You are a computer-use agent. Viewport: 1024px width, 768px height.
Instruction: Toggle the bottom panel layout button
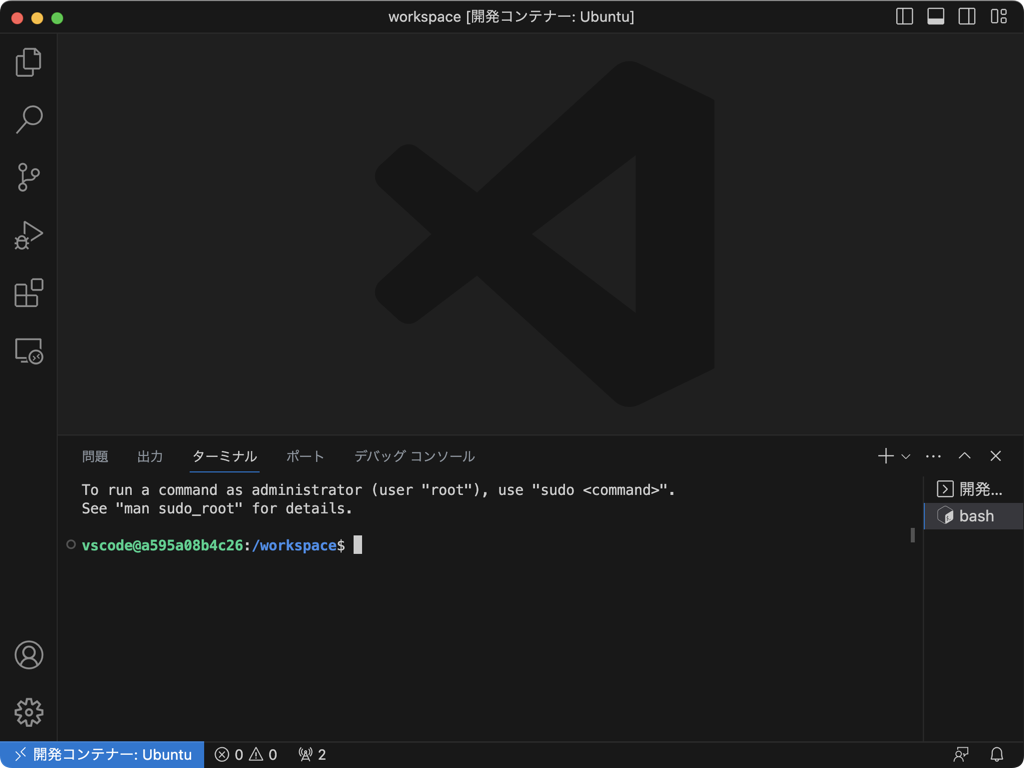tap(936, 16)
